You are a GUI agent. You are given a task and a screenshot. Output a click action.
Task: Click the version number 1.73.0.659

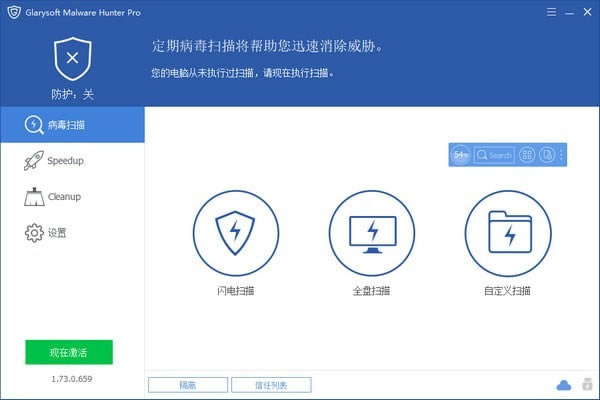coord(72,379)
